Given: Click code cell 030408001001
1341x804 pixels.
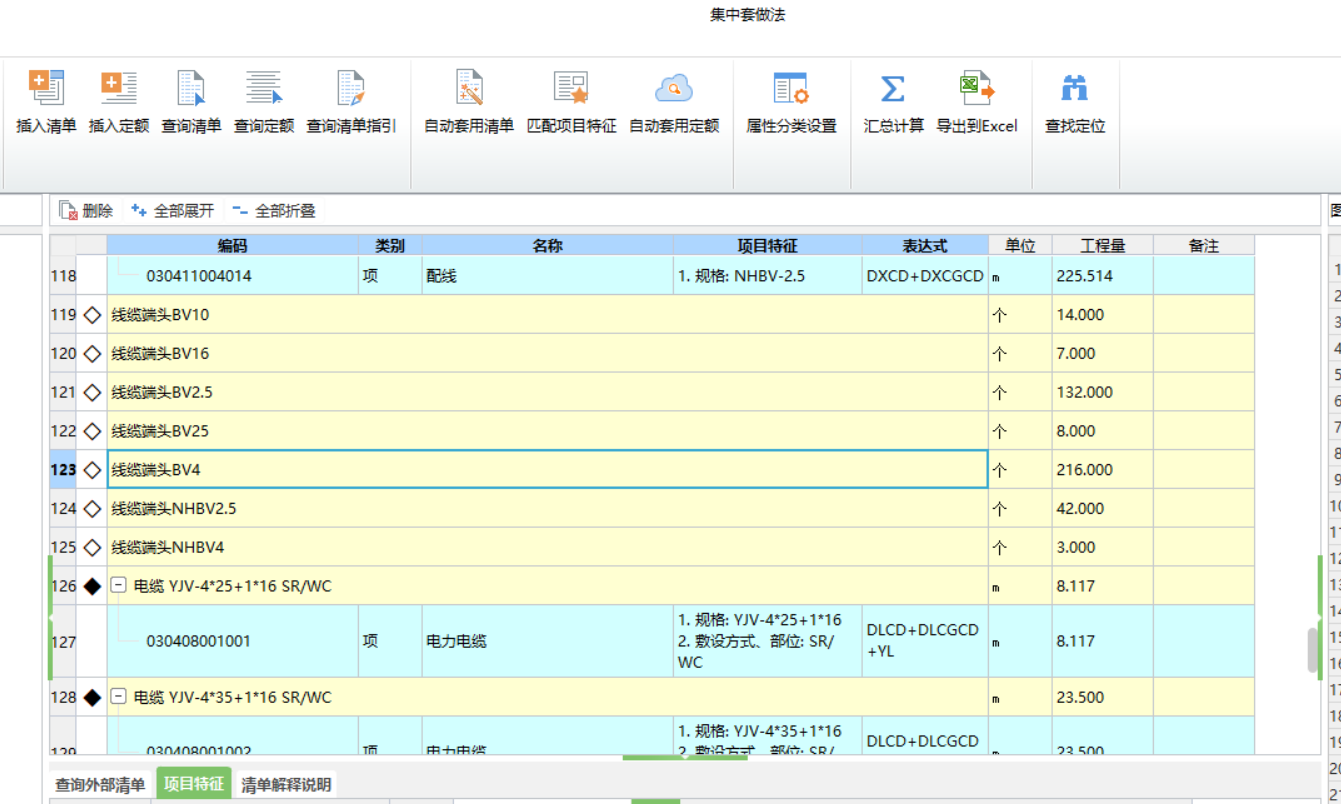Looking at the screenshot, I should click(233, 641).
